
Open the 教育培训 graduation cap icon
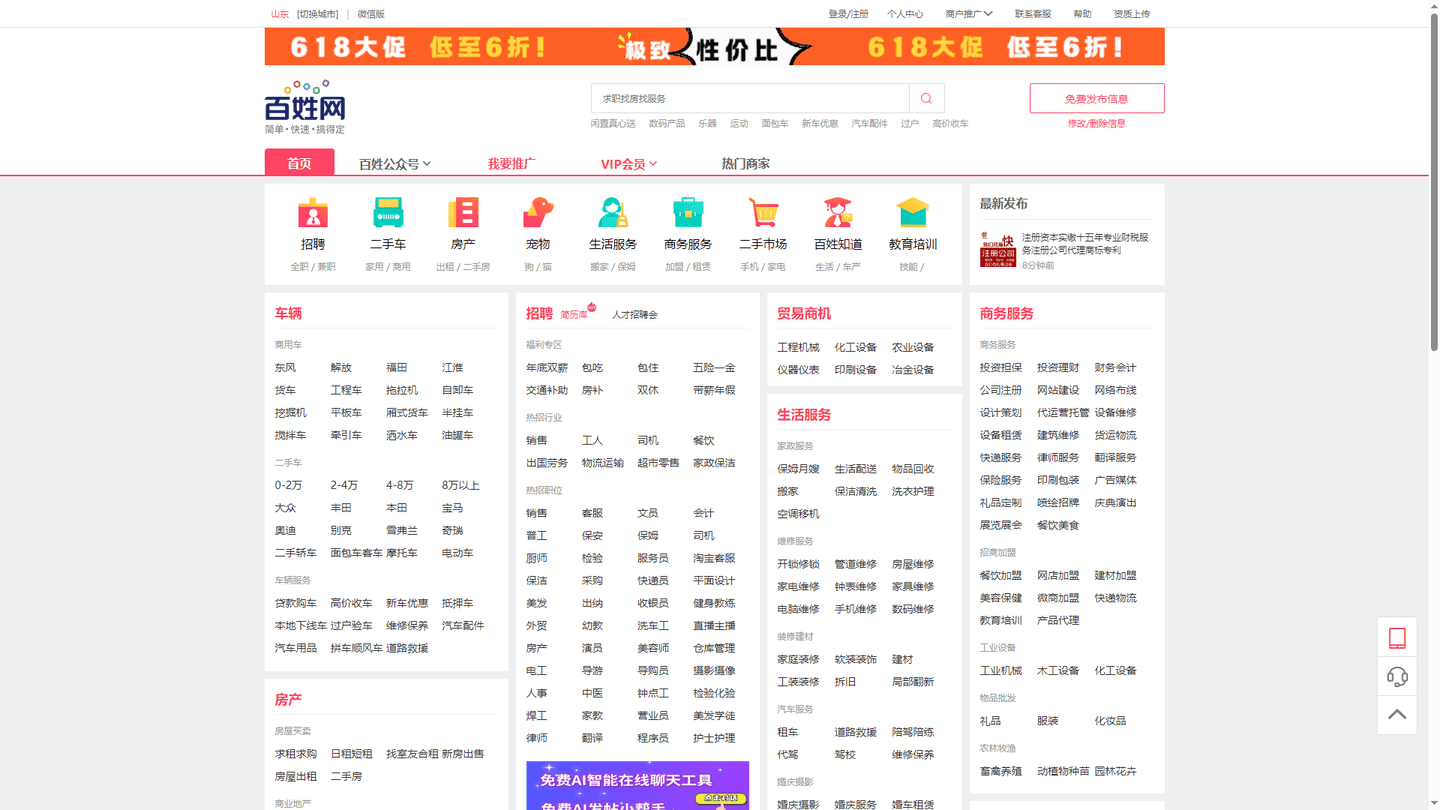[x=913, y=213]
